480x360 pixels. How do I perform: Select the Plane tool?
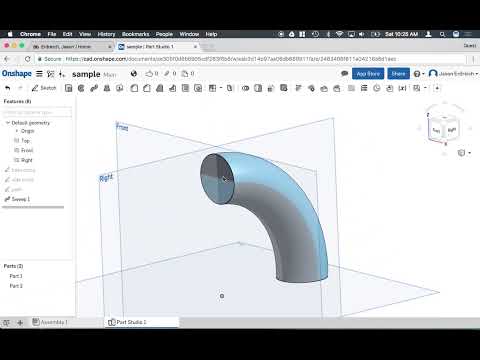tap(417, 88)
